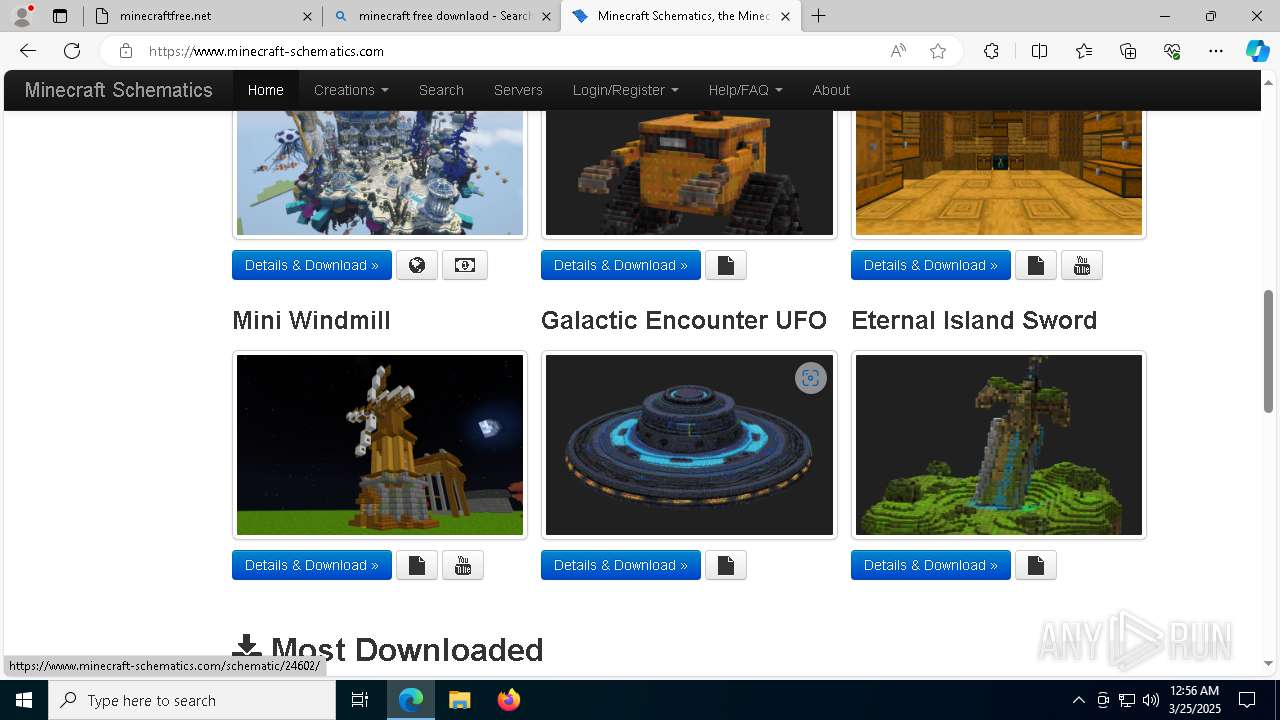Open a new browser tab
This screenshot has width=1280, height=720.
[x=819, y=16]
